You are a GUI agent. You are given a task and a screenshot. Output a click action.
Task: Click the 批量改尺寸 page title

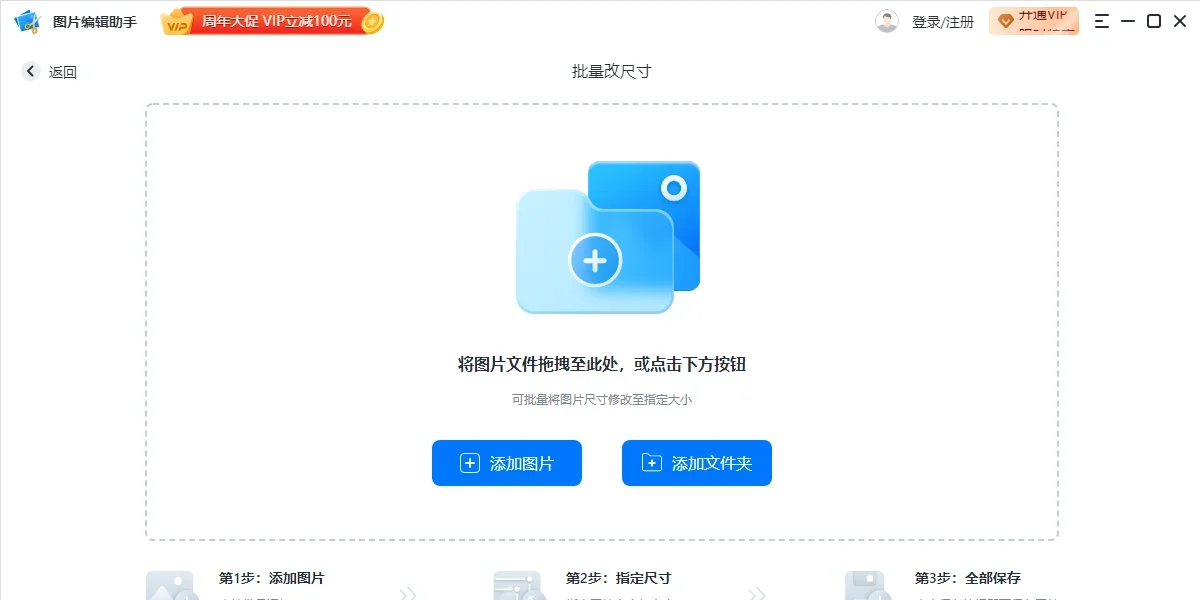tap(612, 71)
